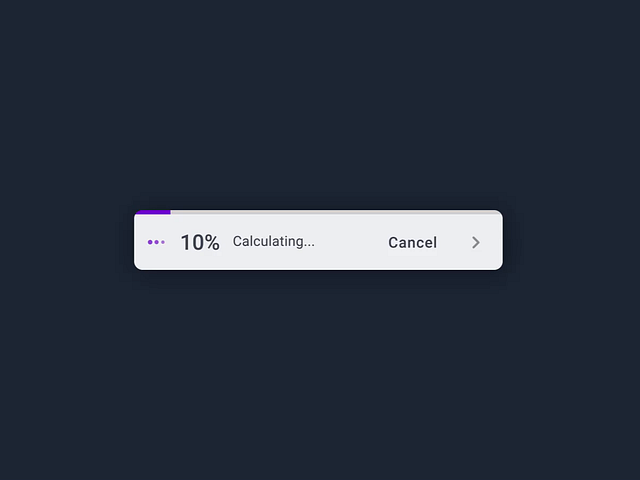This screenshot has height=480, width=640.
Task: Click the purple three-dot loading icon
Action: click(x=156, y=242)
